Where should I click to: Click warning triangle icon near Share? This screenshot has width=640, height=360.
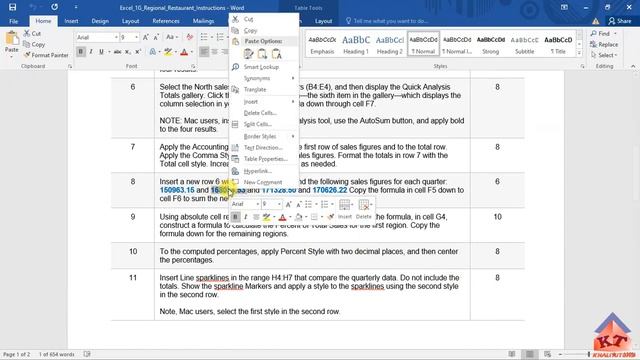click(x=596, y=21)
